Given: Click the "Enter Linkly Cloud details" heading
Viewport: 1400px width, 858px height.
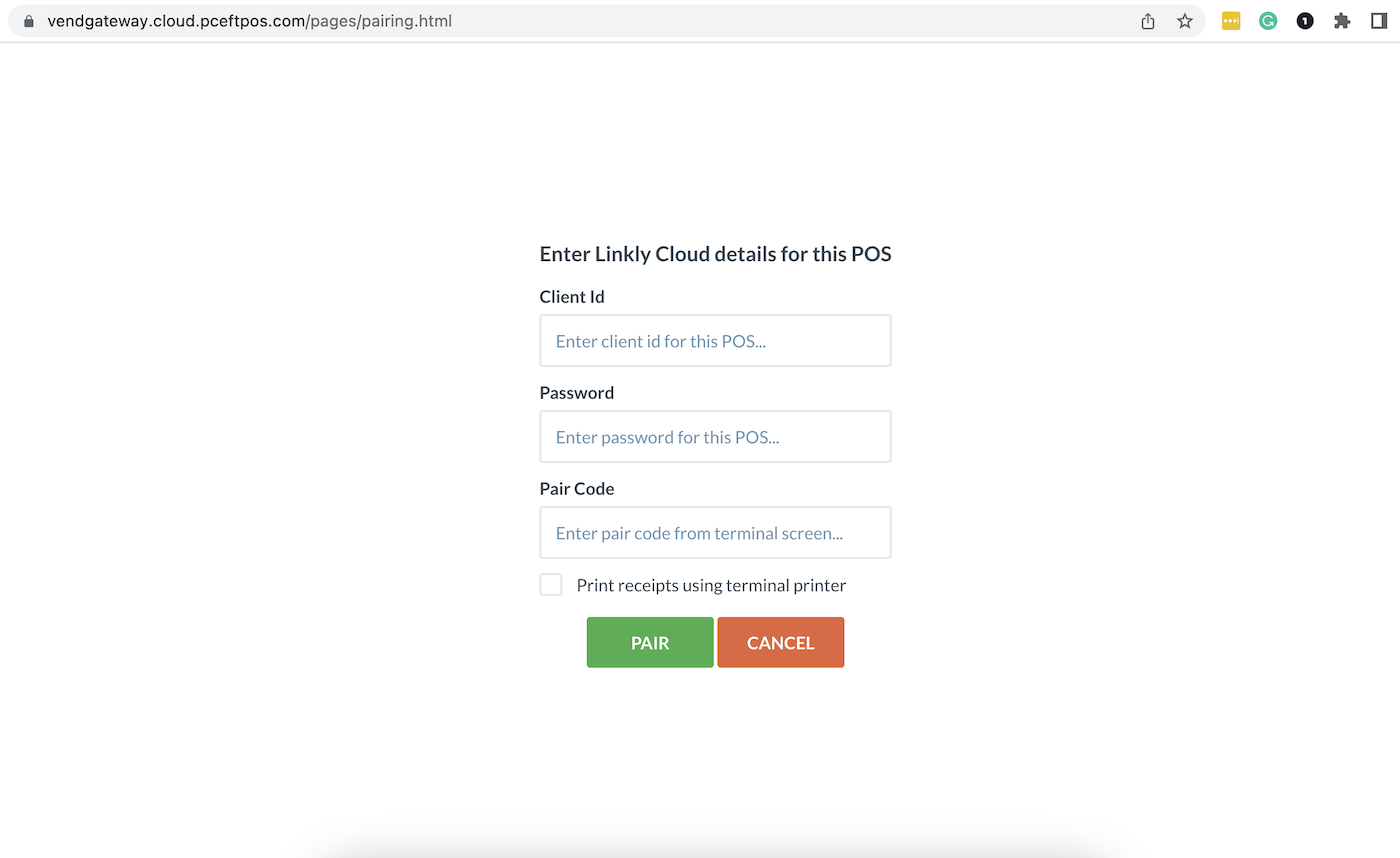Looking at the screenshot, I should tap(715, 254).
